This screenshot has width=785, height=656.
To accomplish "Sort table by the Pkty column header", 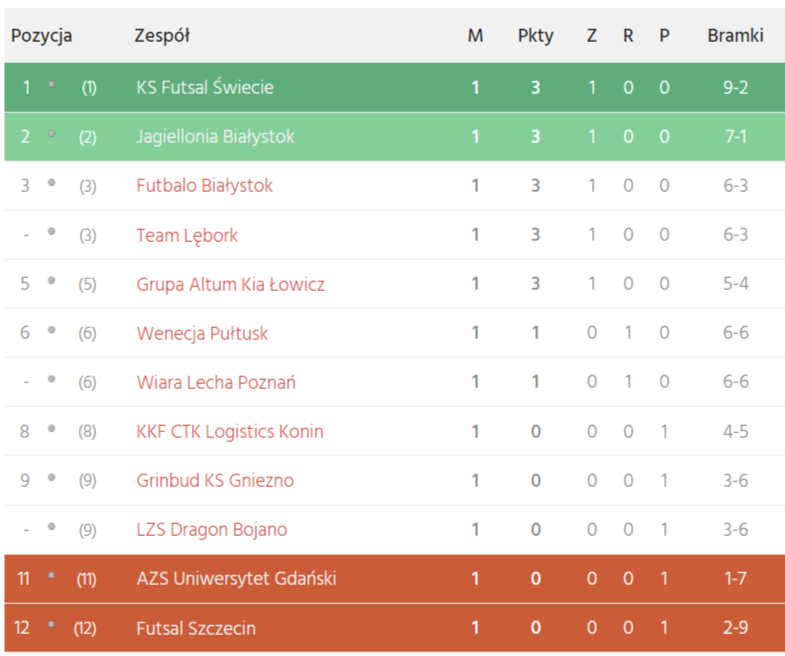I will [535, 36].
